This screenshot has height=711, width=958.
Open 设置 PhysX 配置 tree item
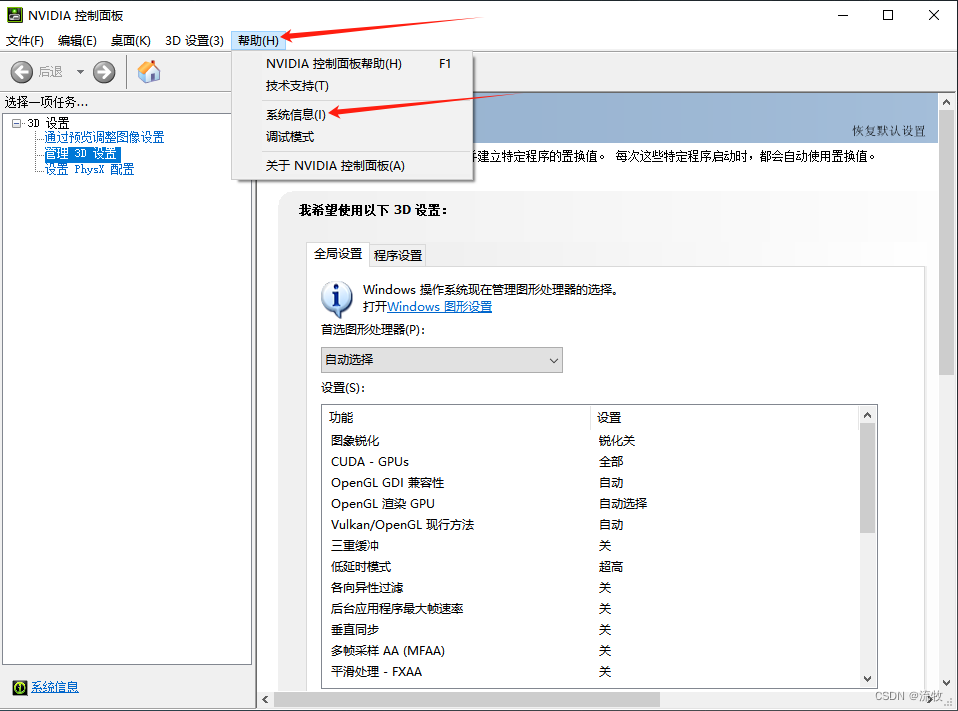click(90, 169)
